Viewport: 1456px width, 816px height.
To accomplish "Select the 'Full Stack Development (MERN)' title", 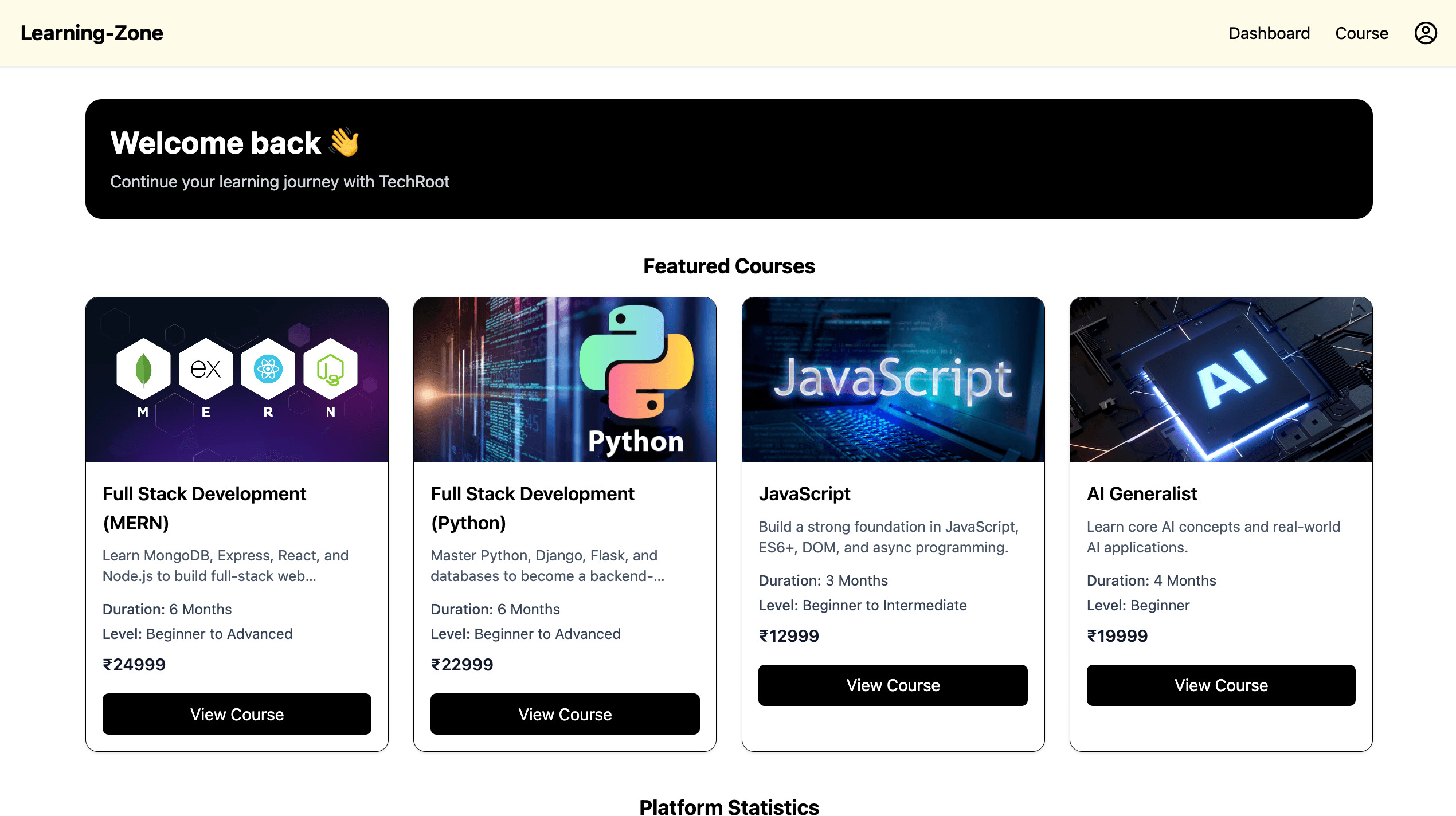I will point(204,508).
